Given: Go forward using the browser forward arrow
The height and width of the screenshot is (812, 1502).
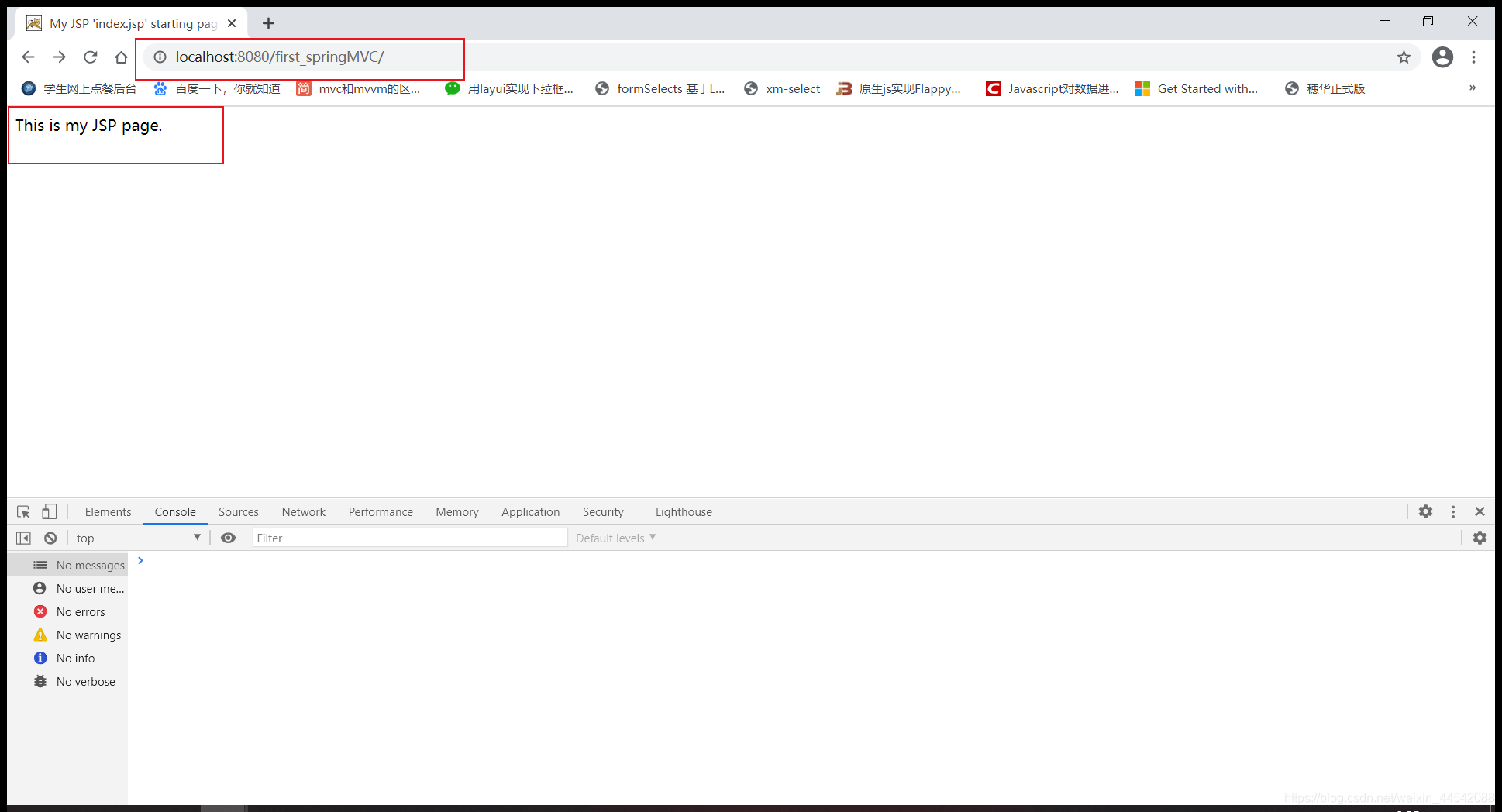Looking at the screenshot, I should click(x=60, y=57).
